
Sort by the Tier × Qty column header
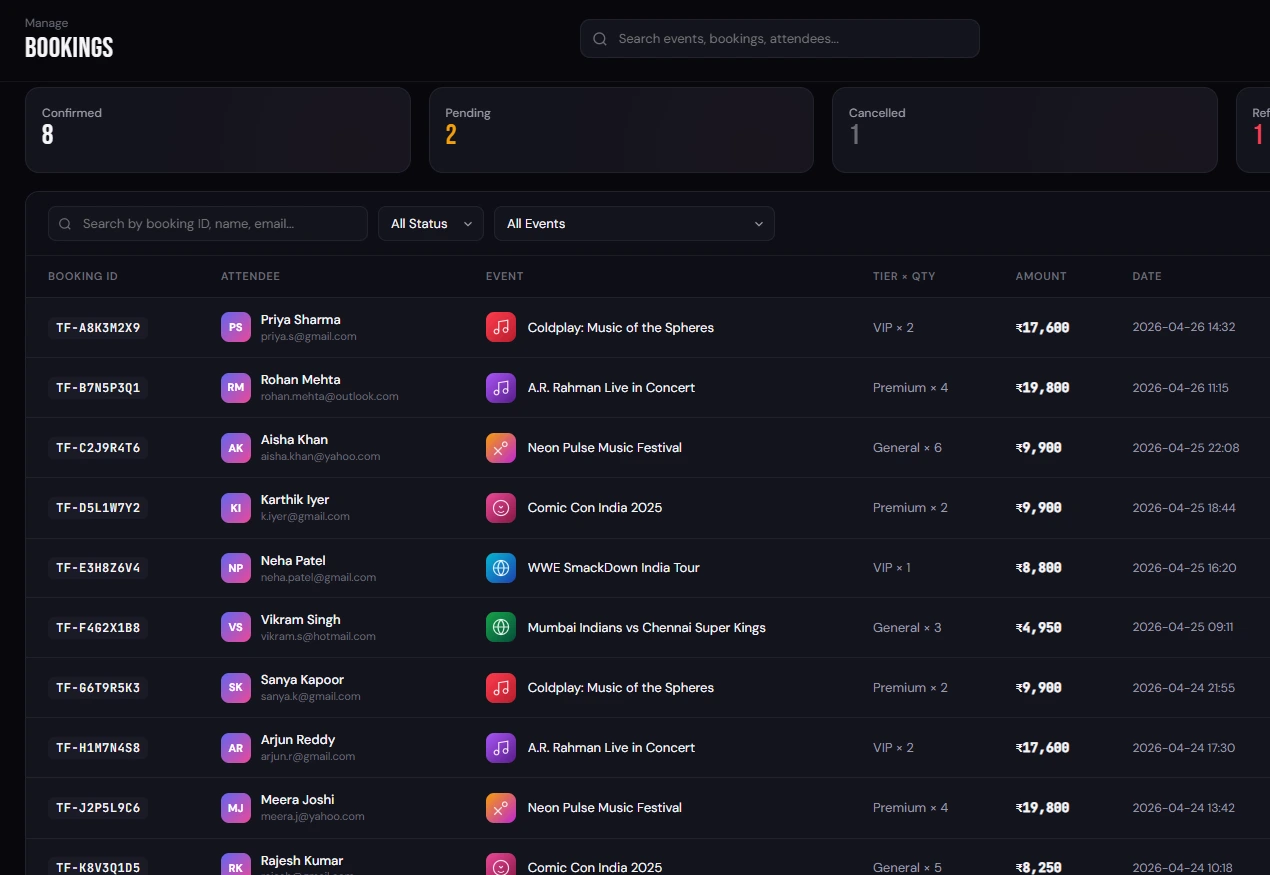[904, 276]
